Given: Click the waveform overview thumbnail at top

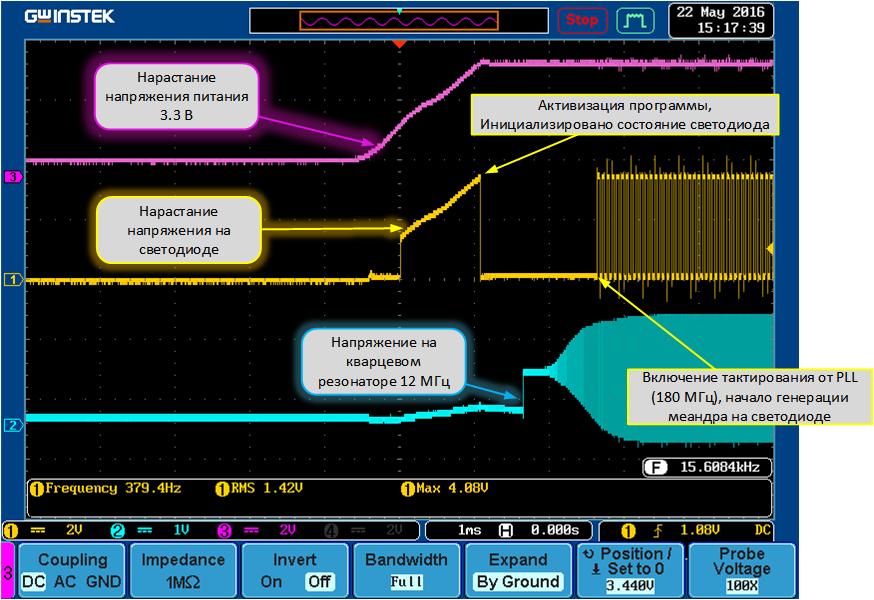Looking at the screenshot, I should [x=399, y=21].
